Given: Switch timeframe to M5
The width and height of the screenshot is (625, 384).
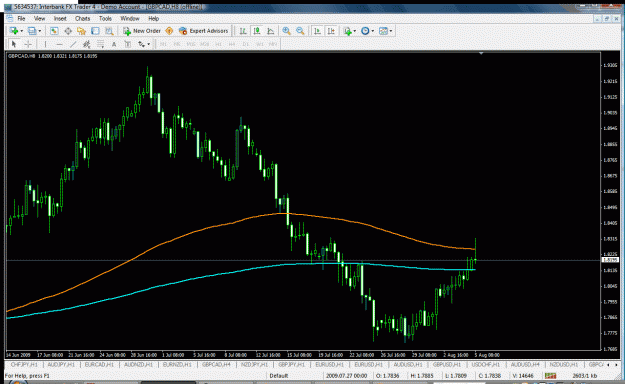Looking at the screenshot, I should (177, 44).
